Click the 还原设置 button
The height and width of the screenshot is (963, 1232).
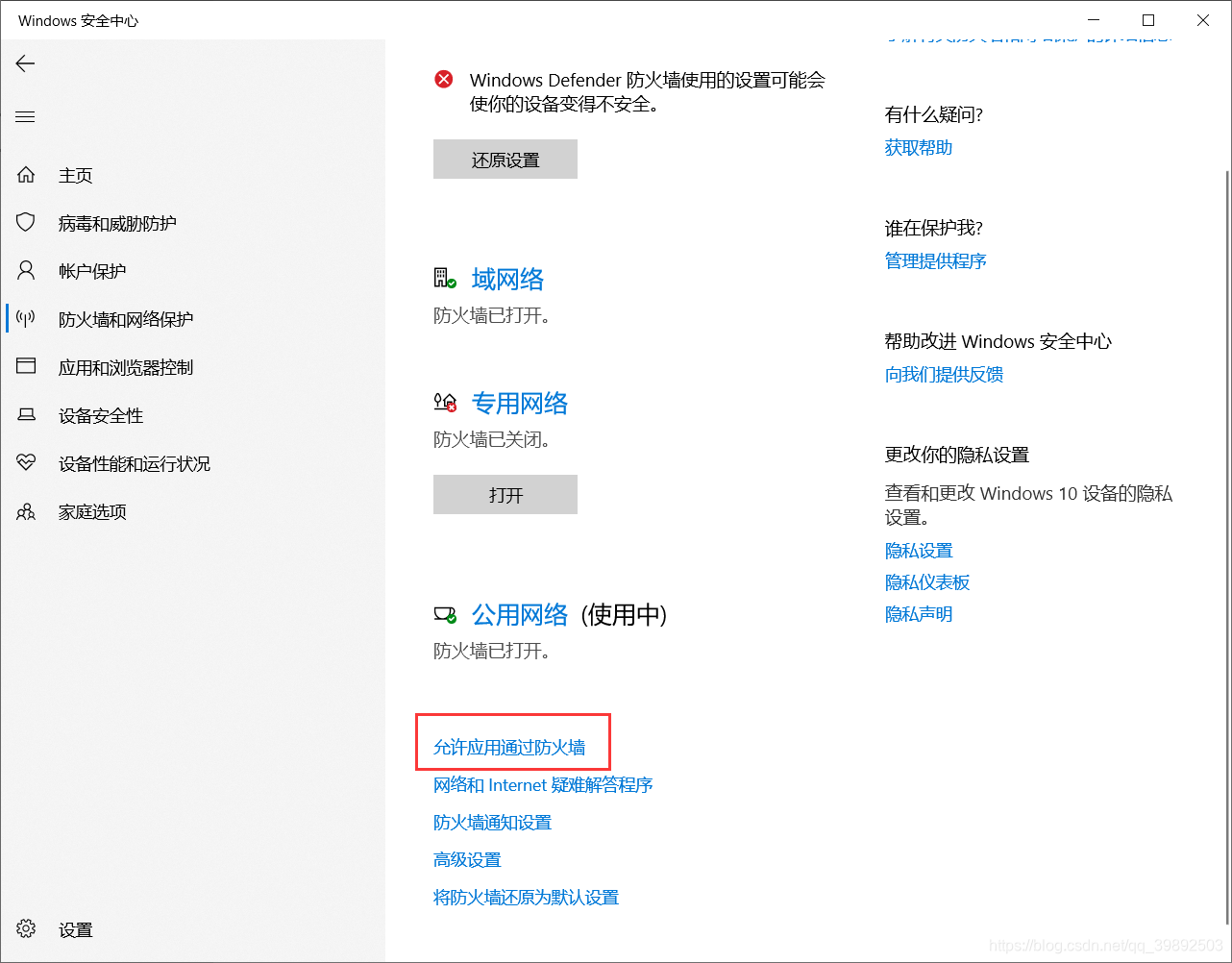[x=505, y=160]
